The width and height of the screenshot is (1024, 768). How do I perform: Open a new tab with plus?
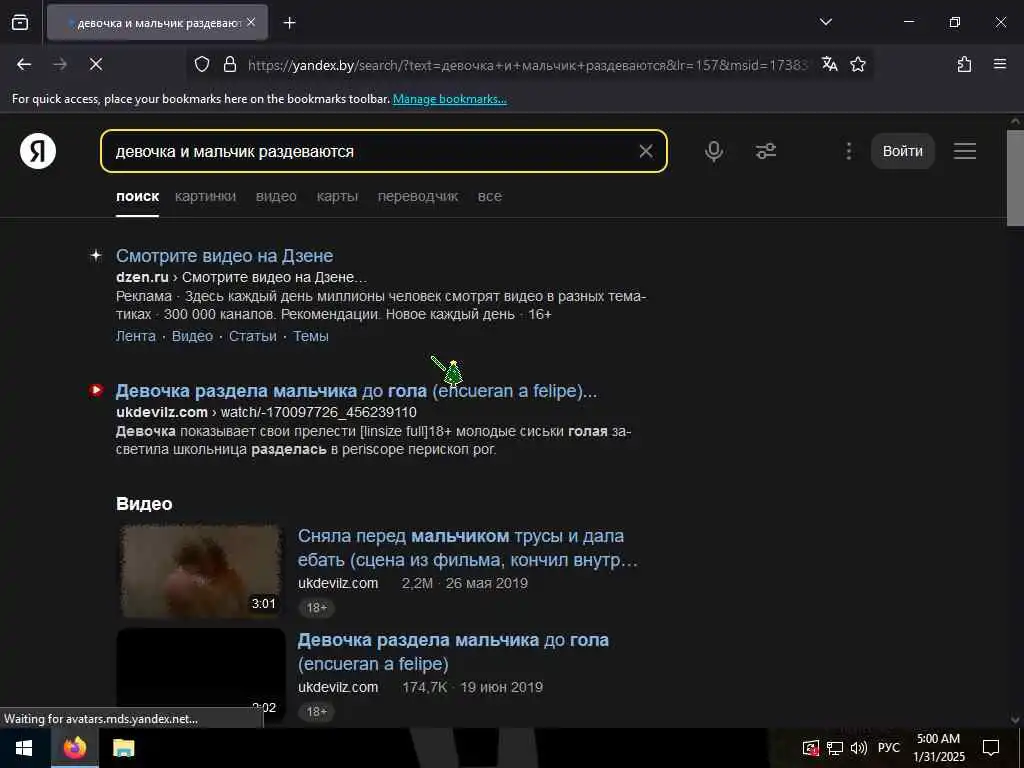[290, 23]
